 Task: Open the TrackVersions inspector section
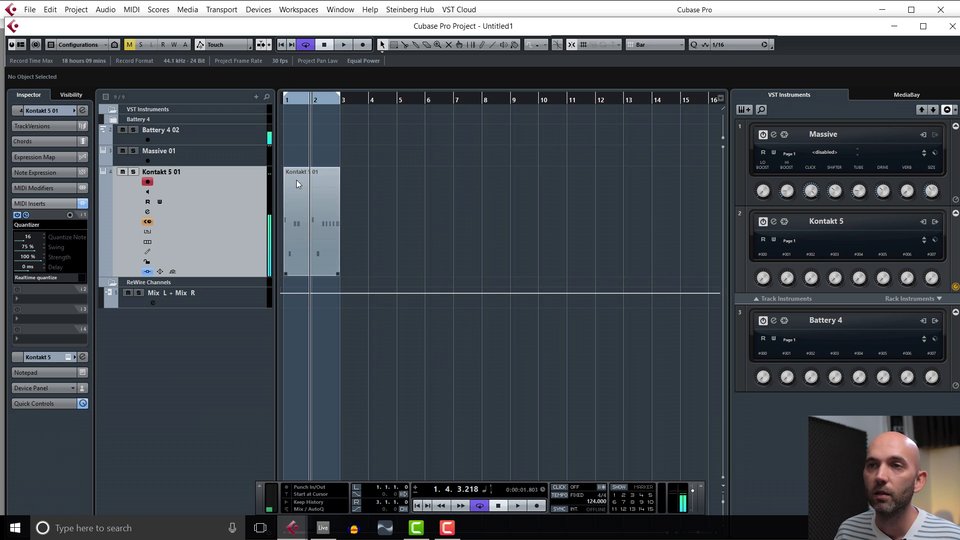pyautogui.click(x=44, y=126)
